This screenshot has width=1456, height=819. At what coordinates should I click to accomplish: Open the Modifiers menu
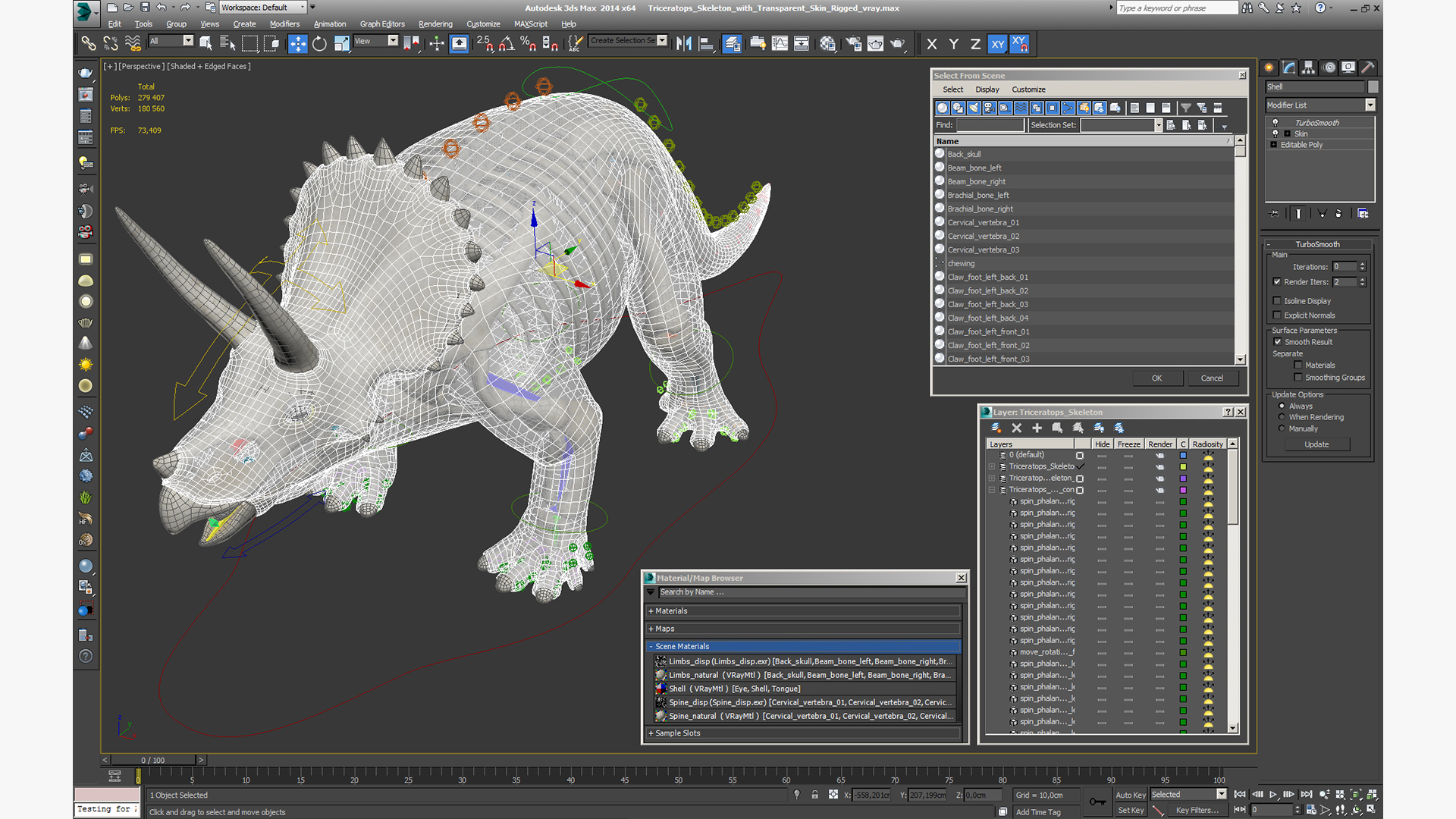284,24
